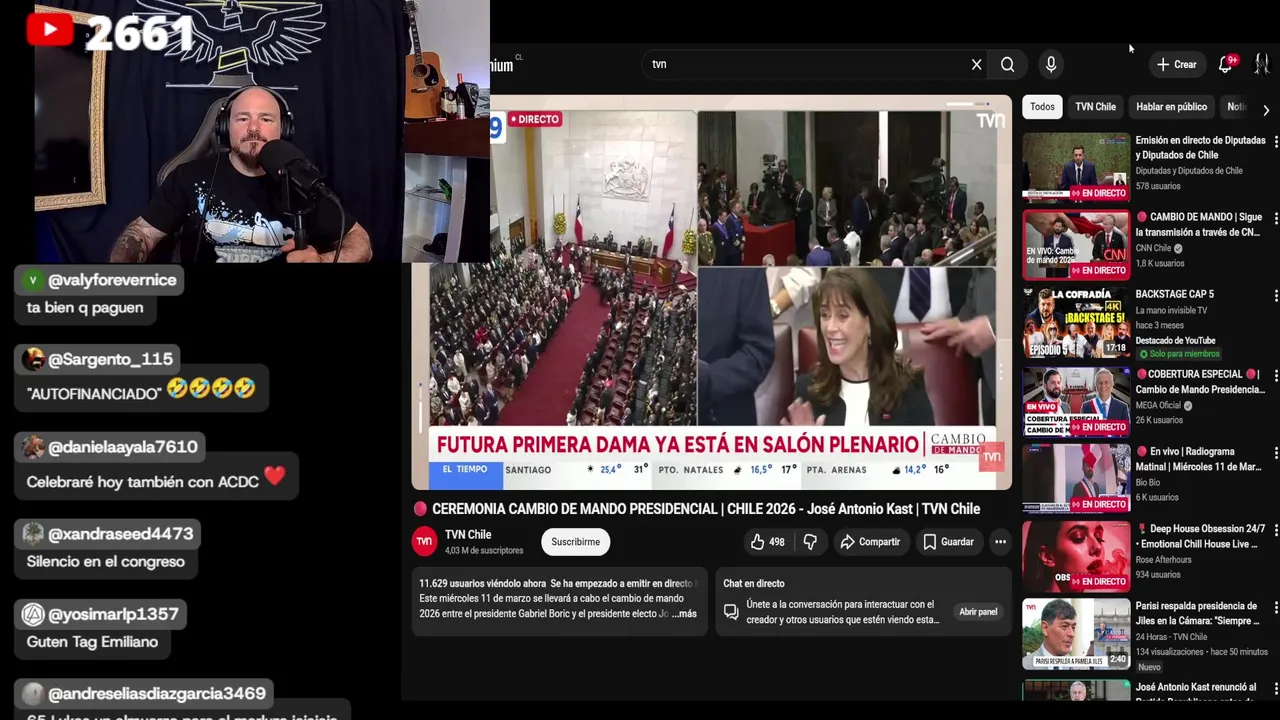
Task: Open options for Deep House Obsession video
Action: tap(1275, 530)
